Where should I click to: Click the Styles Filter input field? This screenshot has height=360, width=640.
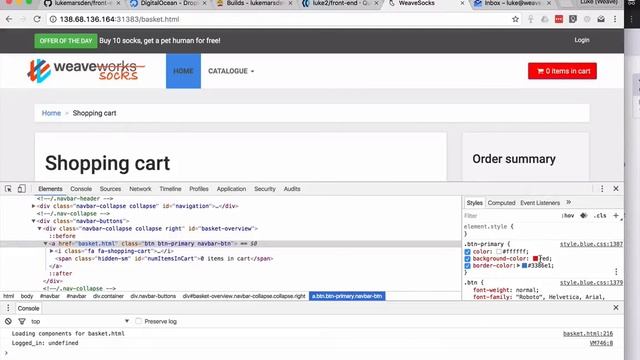510,216
